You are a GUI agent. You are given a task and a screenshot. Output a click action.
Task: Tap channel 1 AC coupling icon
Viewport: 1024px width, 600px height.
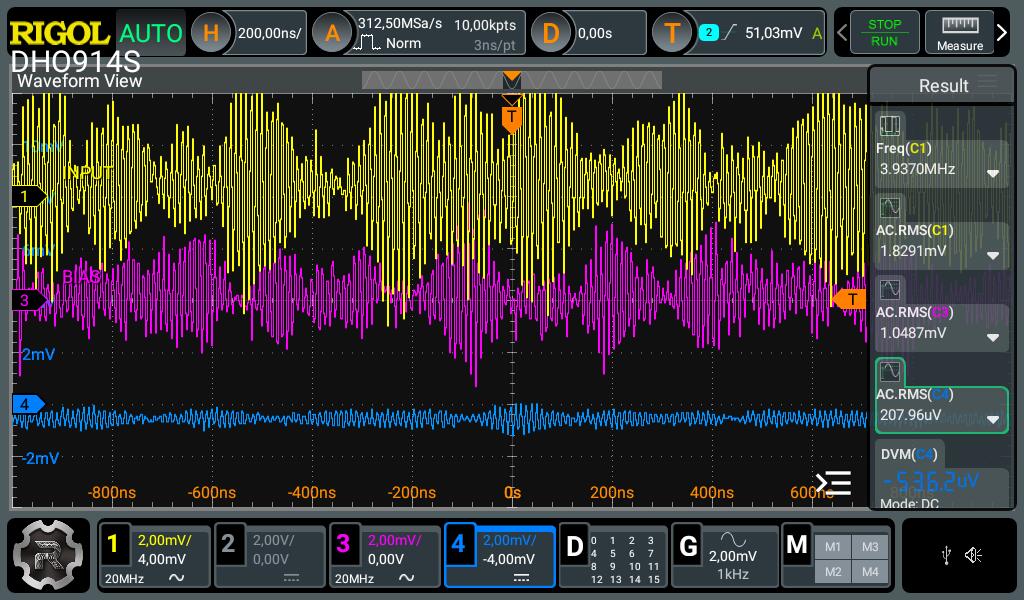click(x=176, y=578)
